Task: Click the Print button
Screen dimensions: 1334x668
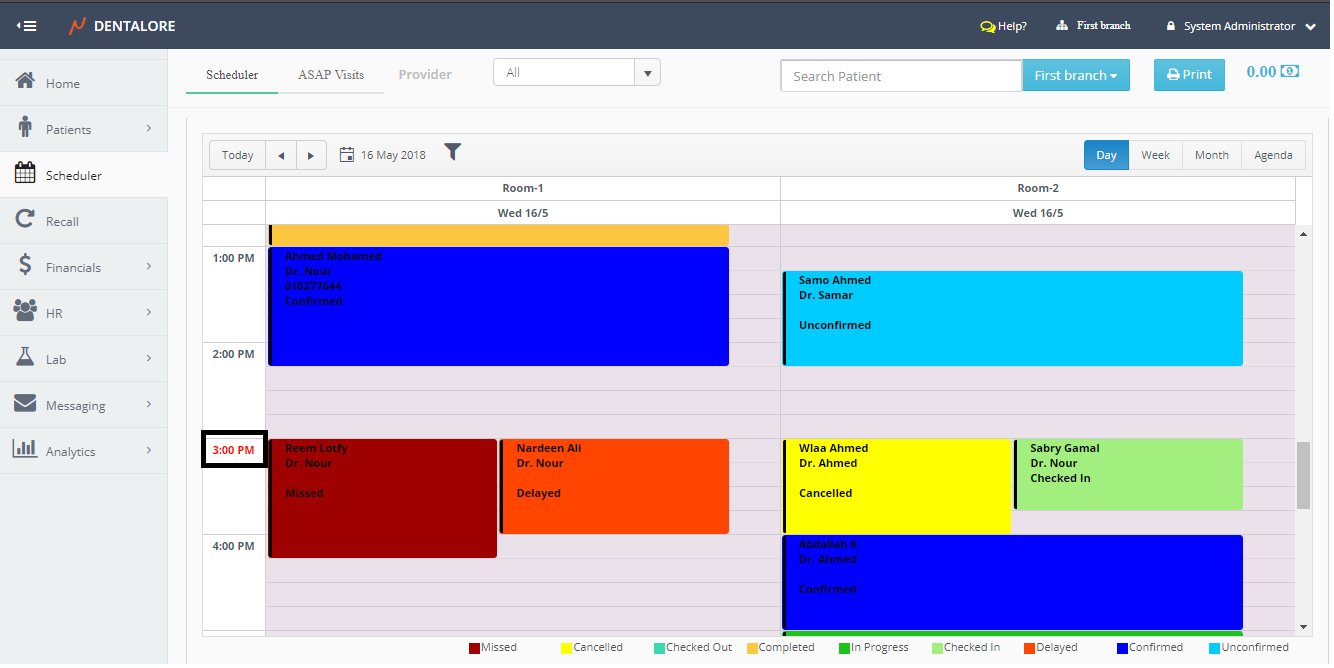Action: coord(1189,75)
